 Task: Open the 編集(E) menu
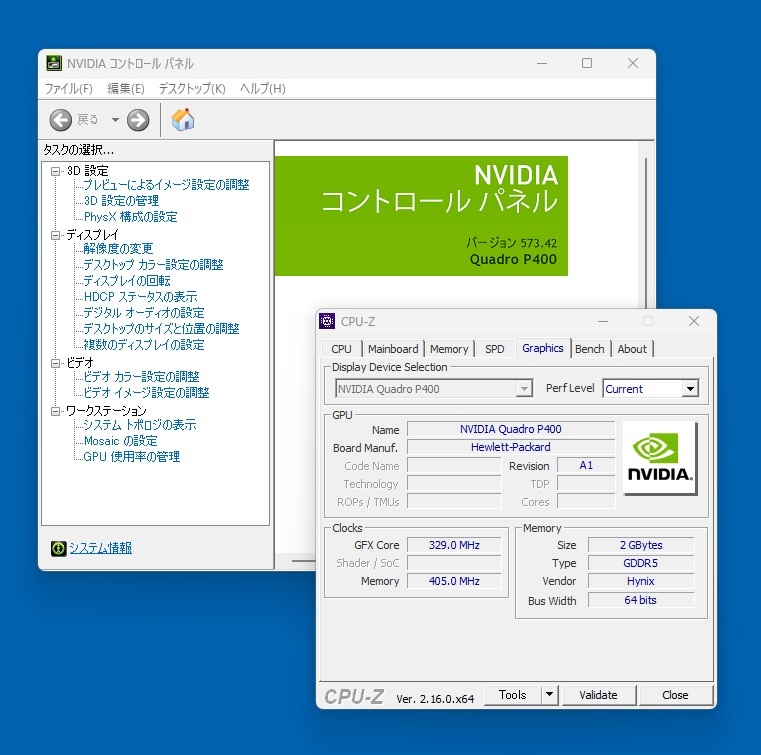pos(126,89)
